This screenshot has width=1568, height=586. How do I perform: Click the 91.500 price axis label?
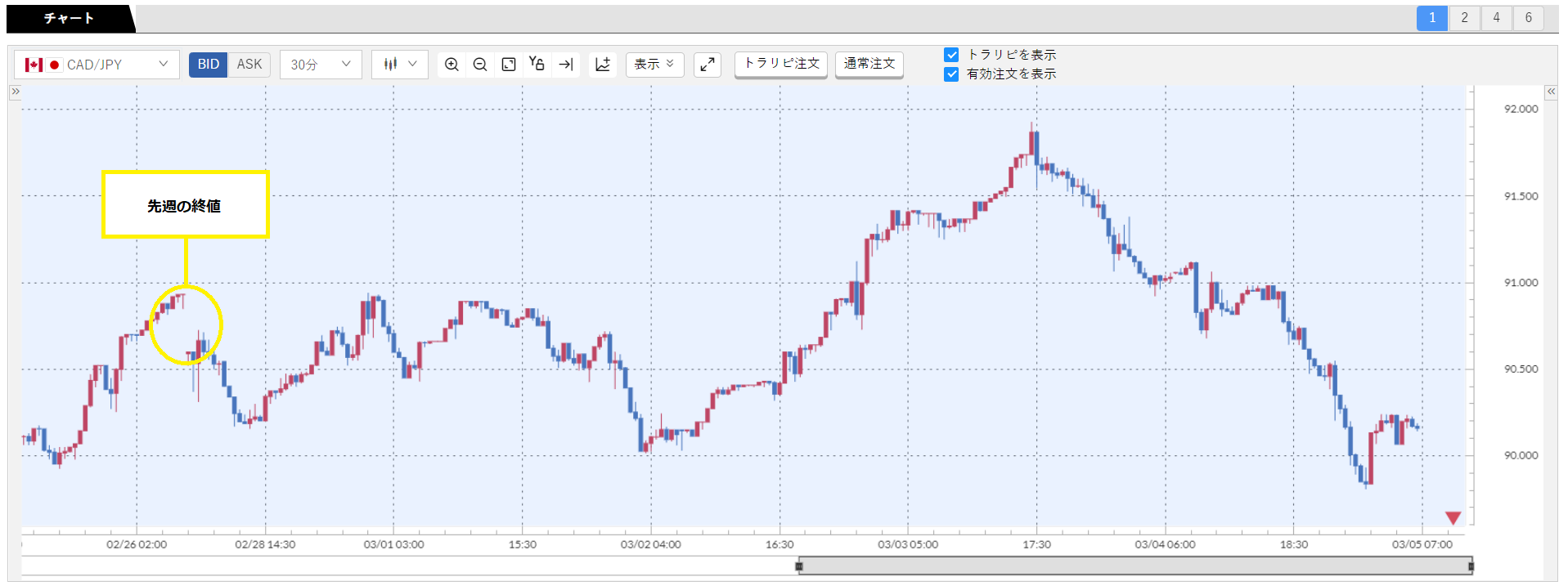click(1521, 196)
